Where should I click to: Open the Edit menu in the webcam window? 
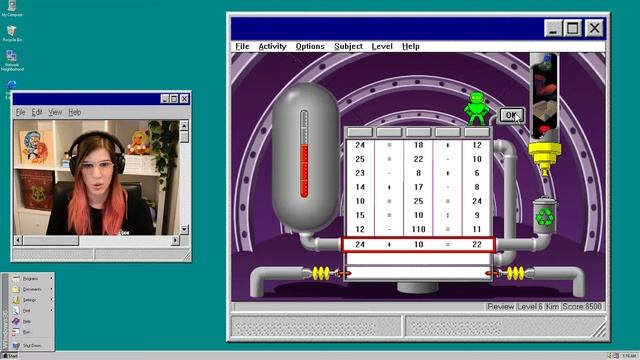[x=37, y=112]
